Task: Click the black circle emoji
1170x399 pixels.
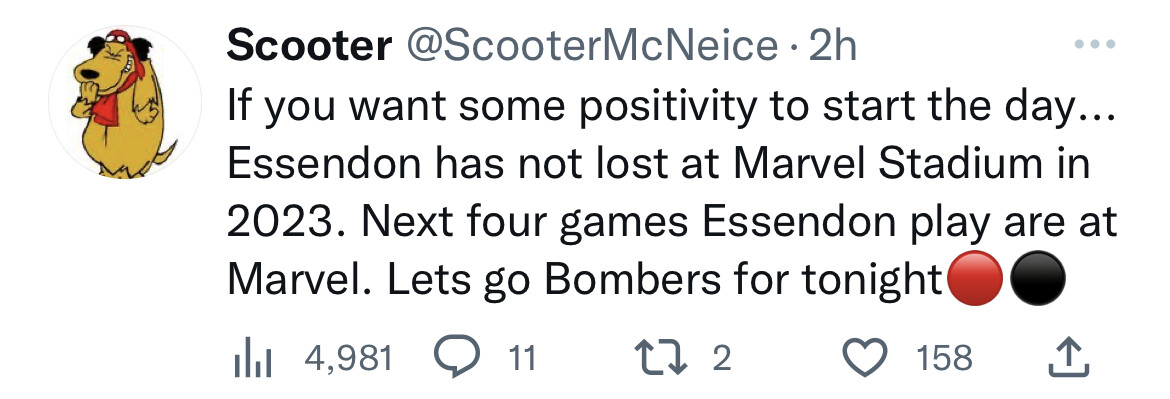Action: pos(1037,279)
